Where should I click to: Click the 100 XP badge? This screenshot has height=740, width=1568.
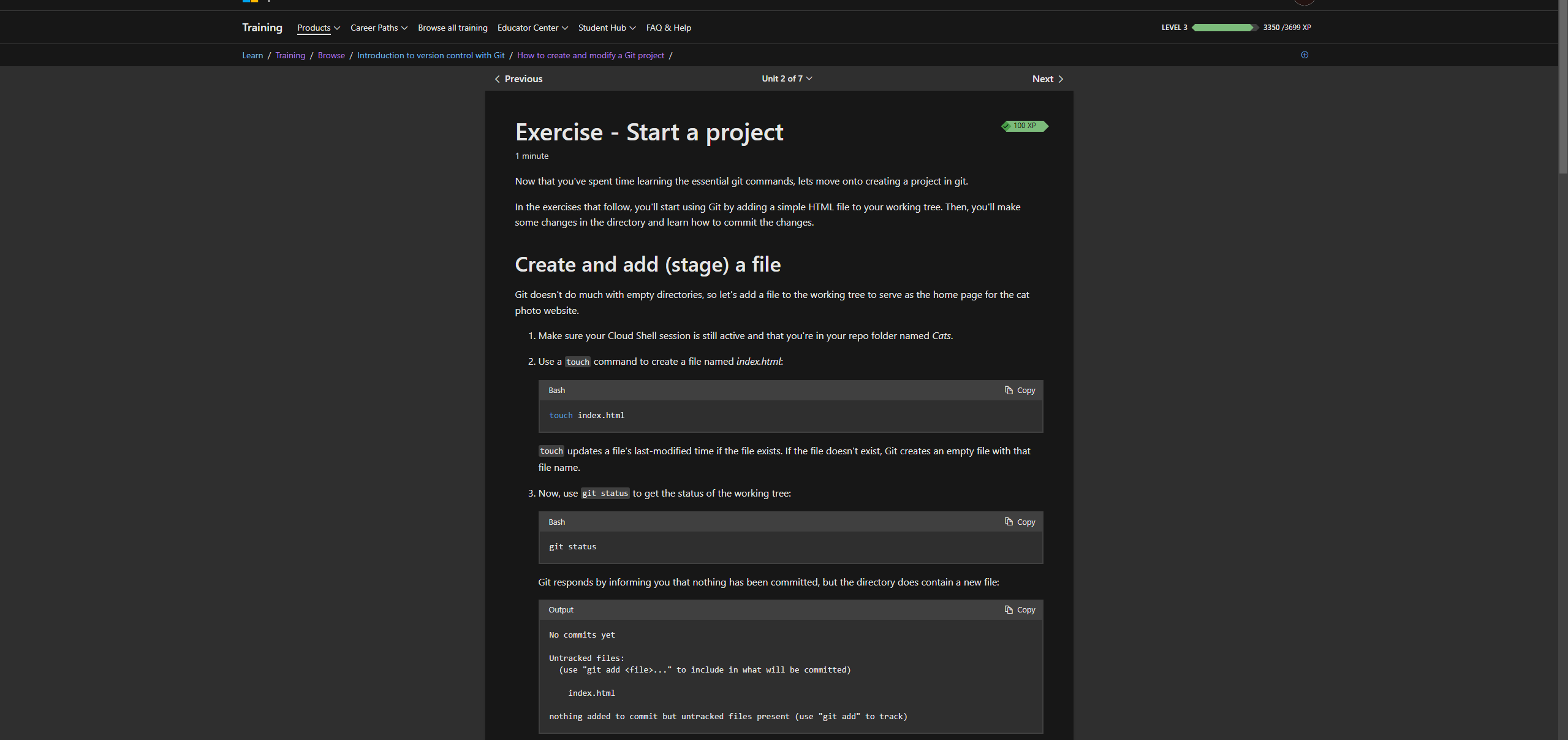[x=1025, y=126]
